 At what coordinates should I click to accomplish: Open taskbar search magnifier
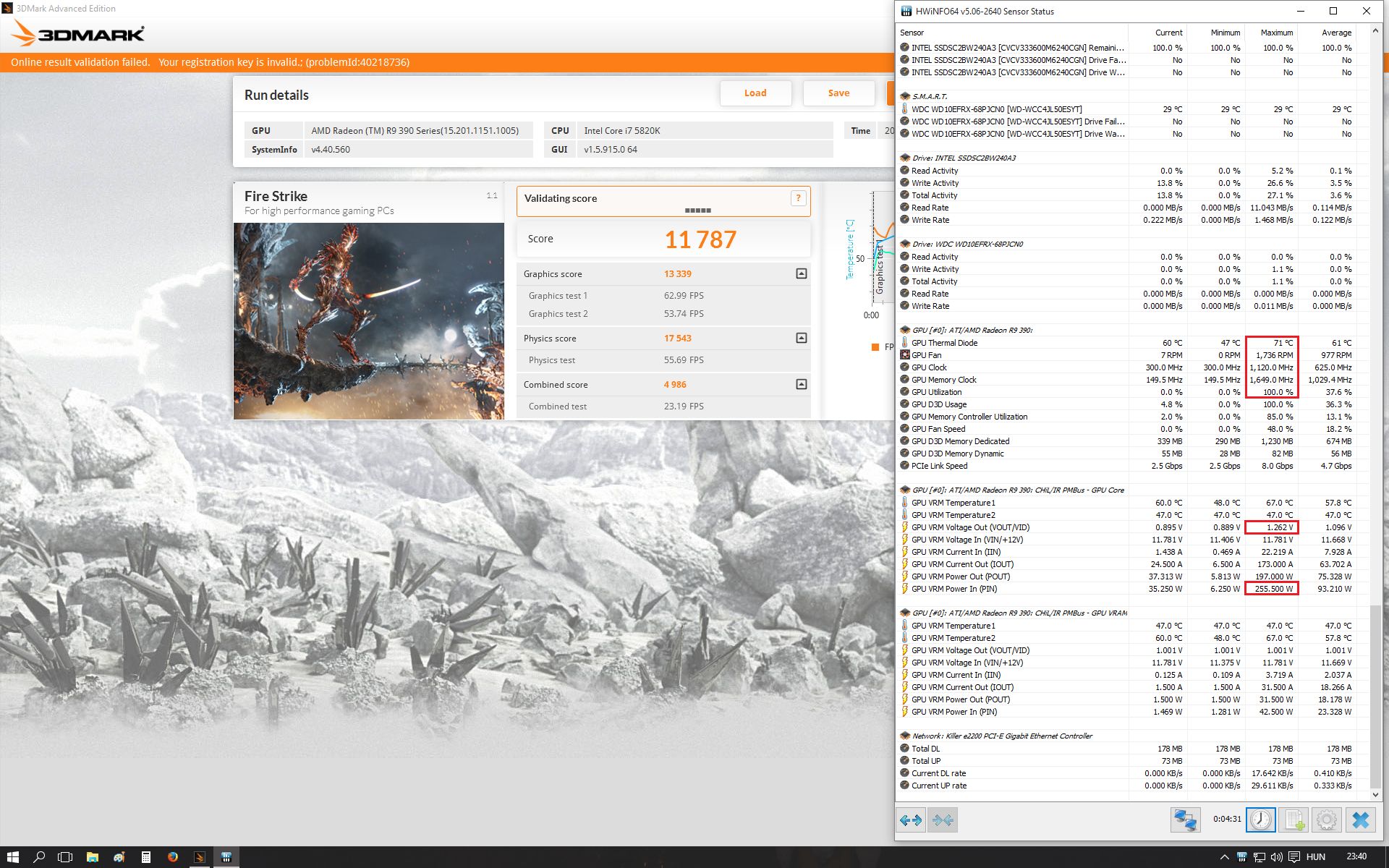39,857
